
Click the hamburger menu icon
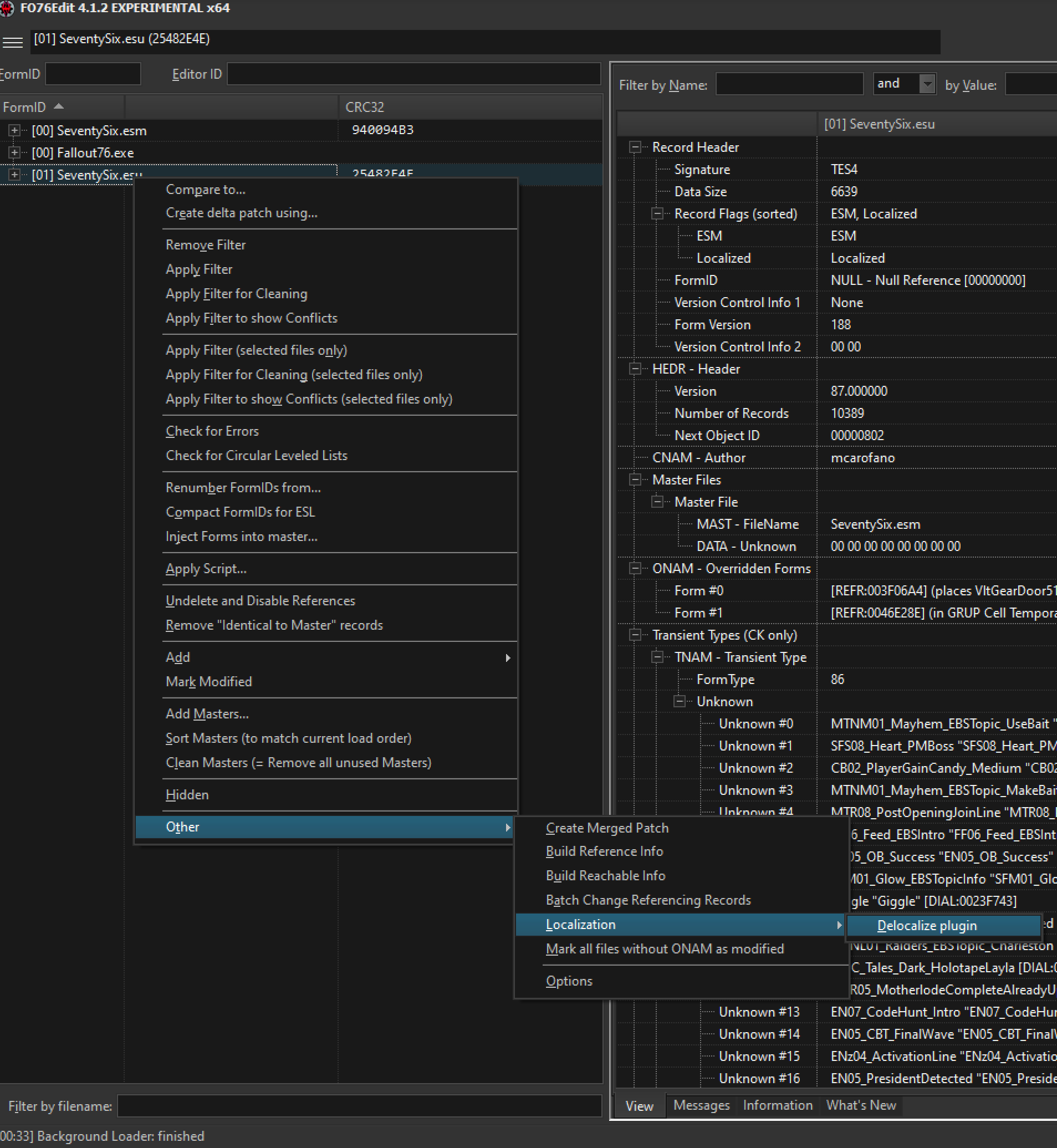(x=13, y=42)
